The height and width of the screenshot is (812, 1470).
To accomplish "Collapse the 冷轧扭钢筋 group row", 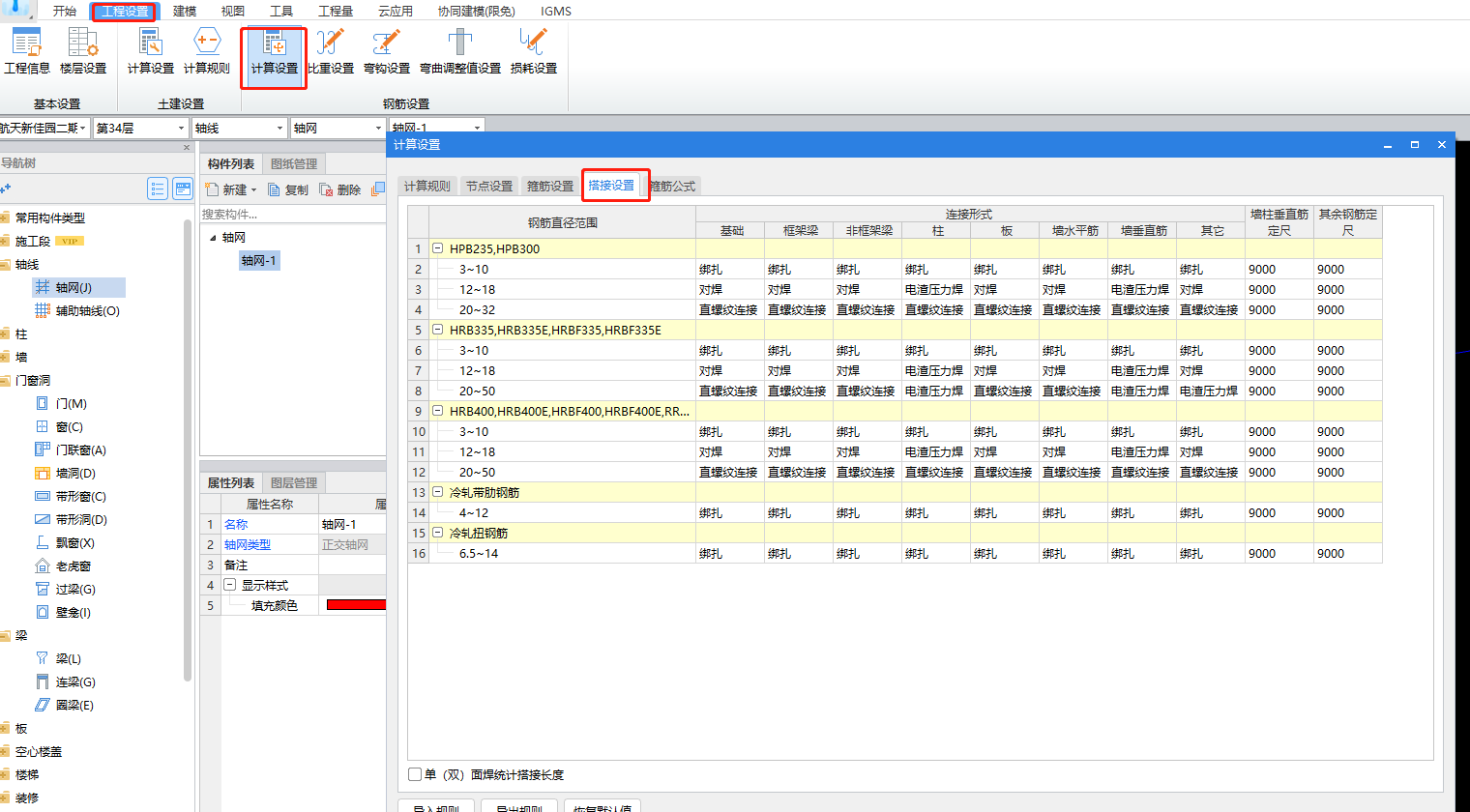I will [437, 533].
